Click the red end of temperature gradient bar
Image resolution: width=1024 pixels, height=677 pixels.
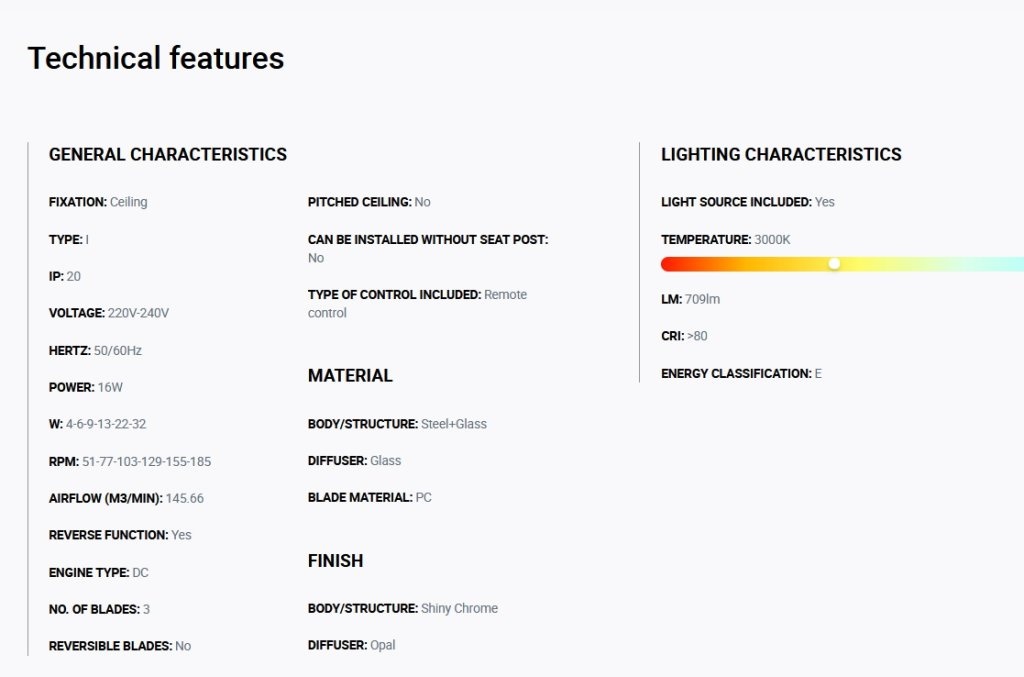tap(669, 264)
